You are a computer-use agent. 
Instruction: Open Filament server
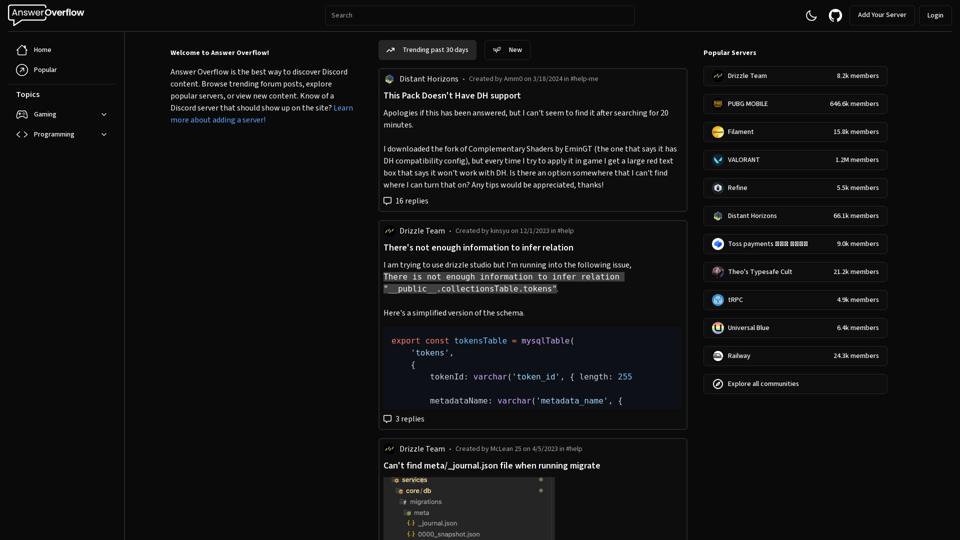(x=795, y=132)
